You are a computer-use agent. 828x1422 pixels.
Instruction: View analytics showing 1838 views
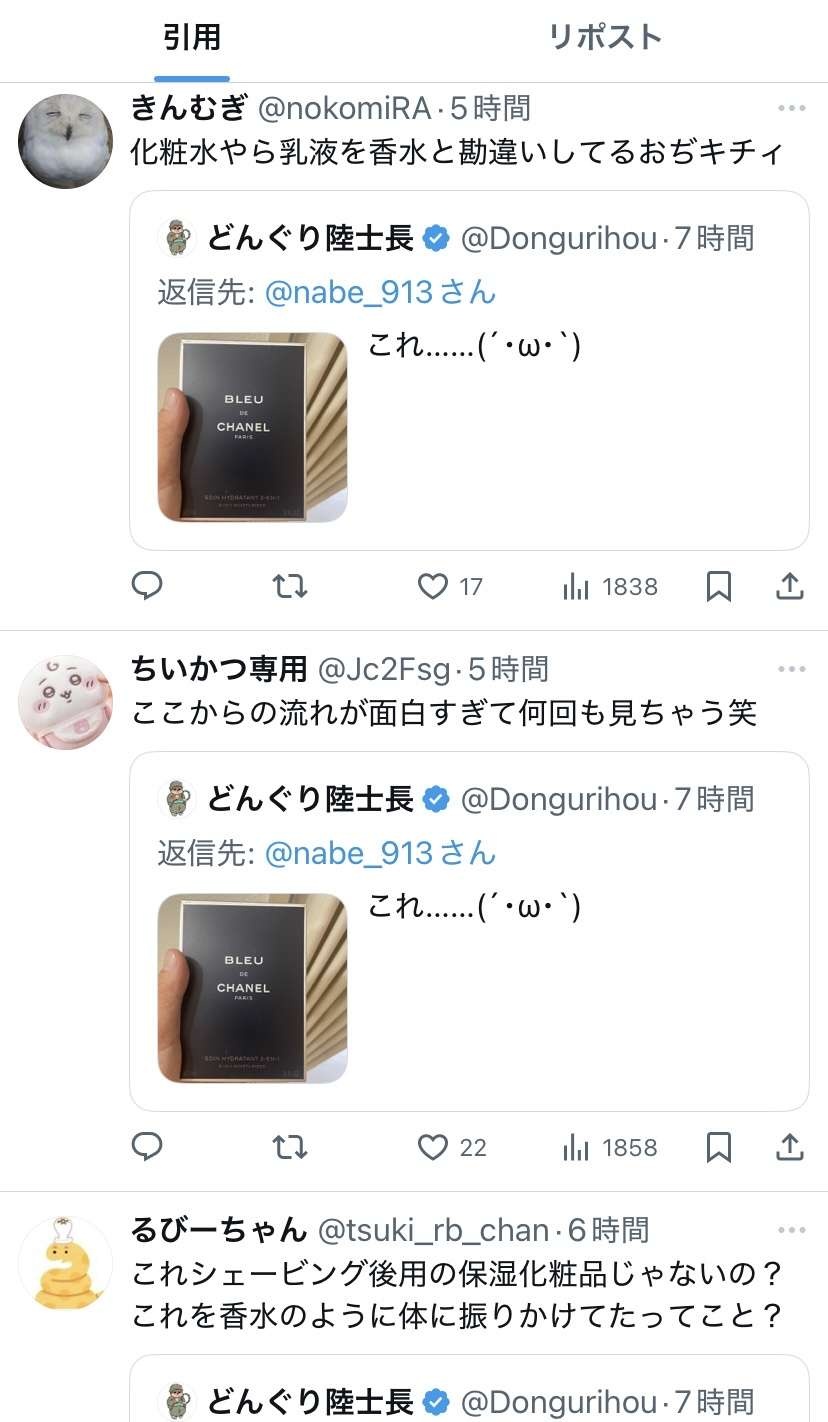click(610, 586)
